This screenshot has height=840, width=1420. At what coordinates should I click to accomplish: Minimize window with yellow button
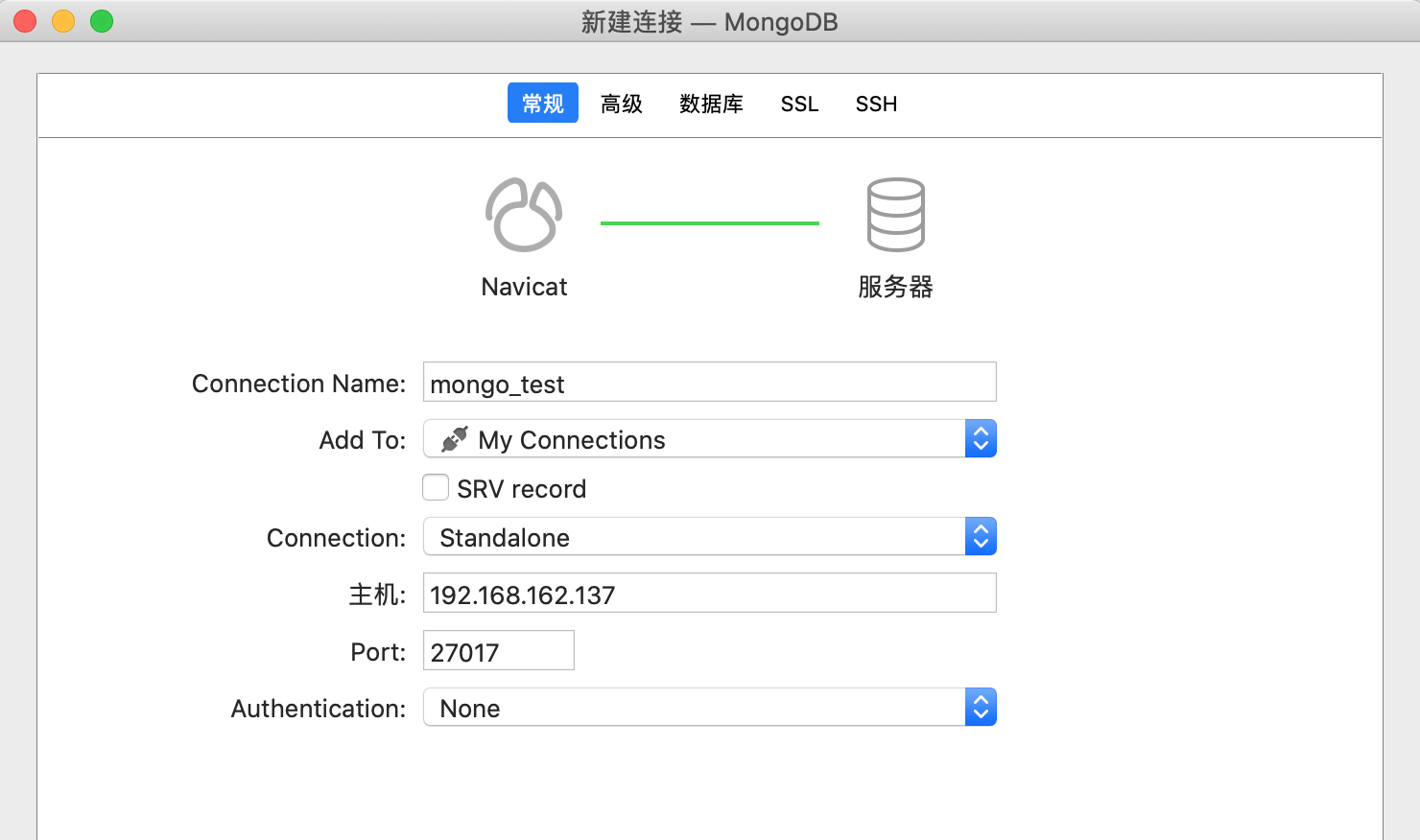pos(63,21)
